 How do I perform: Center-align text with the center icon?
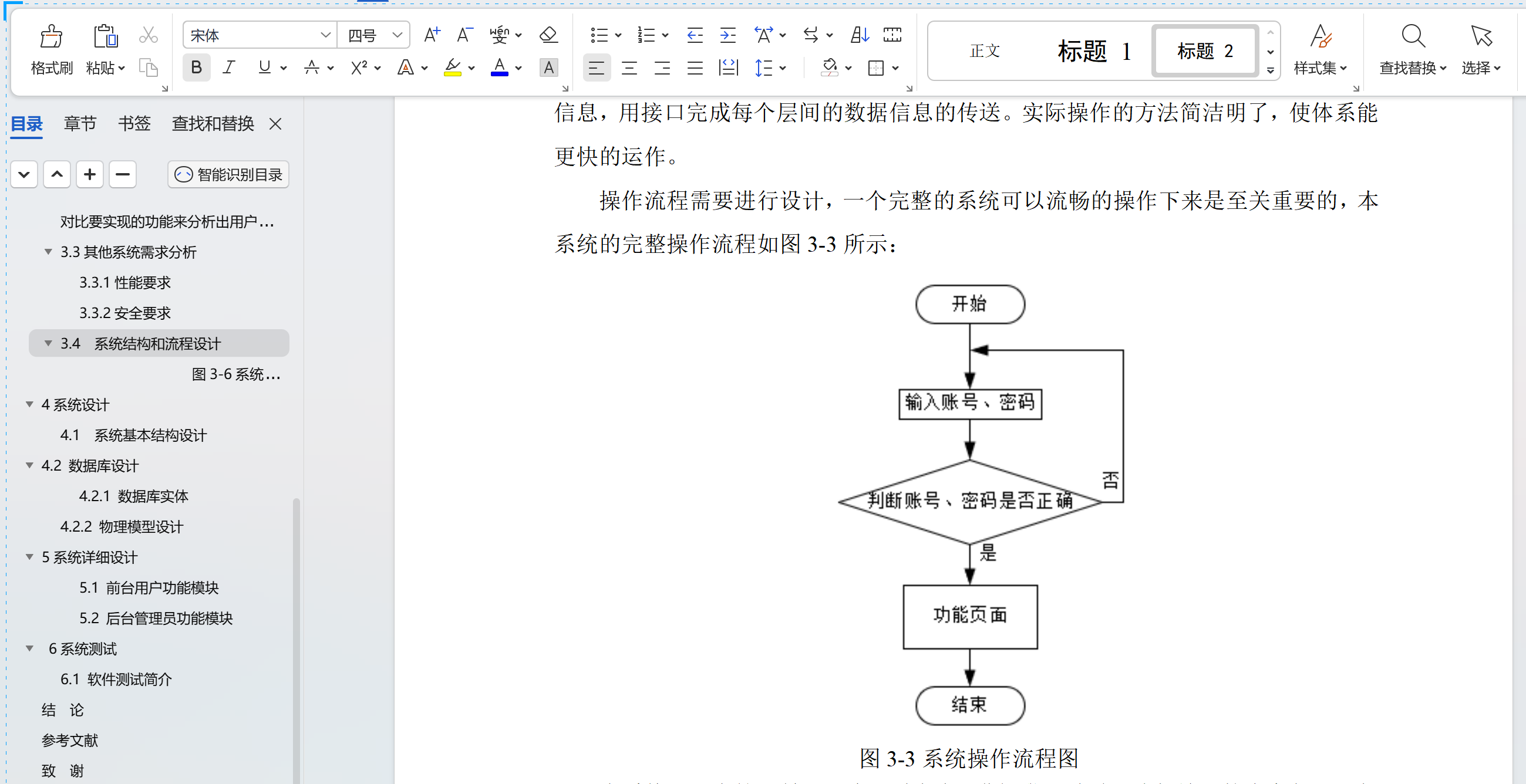click(629, 68)
